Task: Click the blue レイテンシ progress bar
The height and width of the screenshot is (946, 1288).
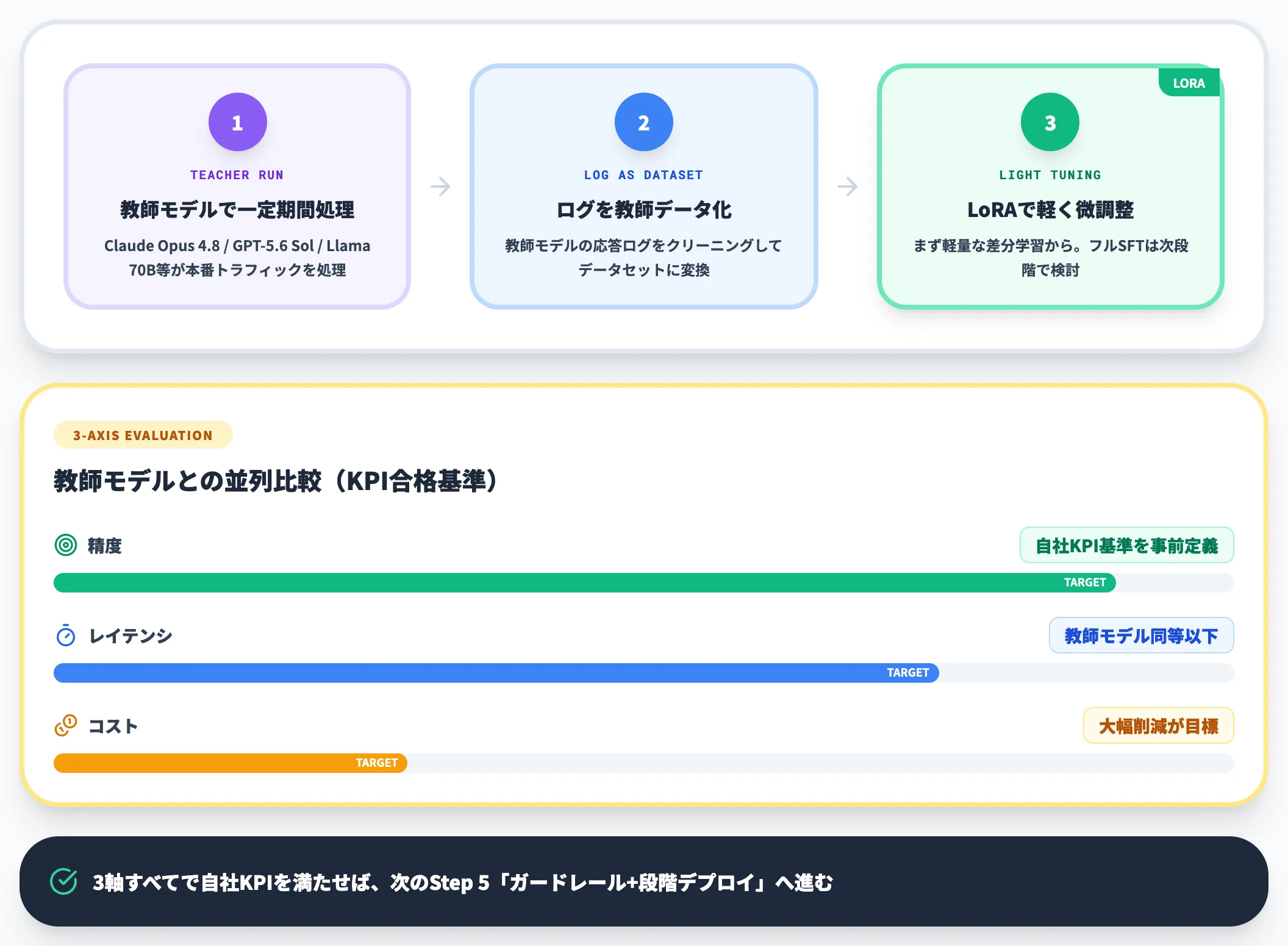Action: 496,672
